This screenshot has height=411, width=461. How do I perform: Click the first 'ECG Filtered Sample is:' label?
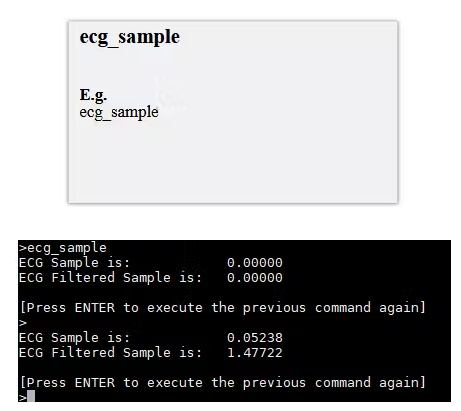pyautogui.click(x=110, y=278)
